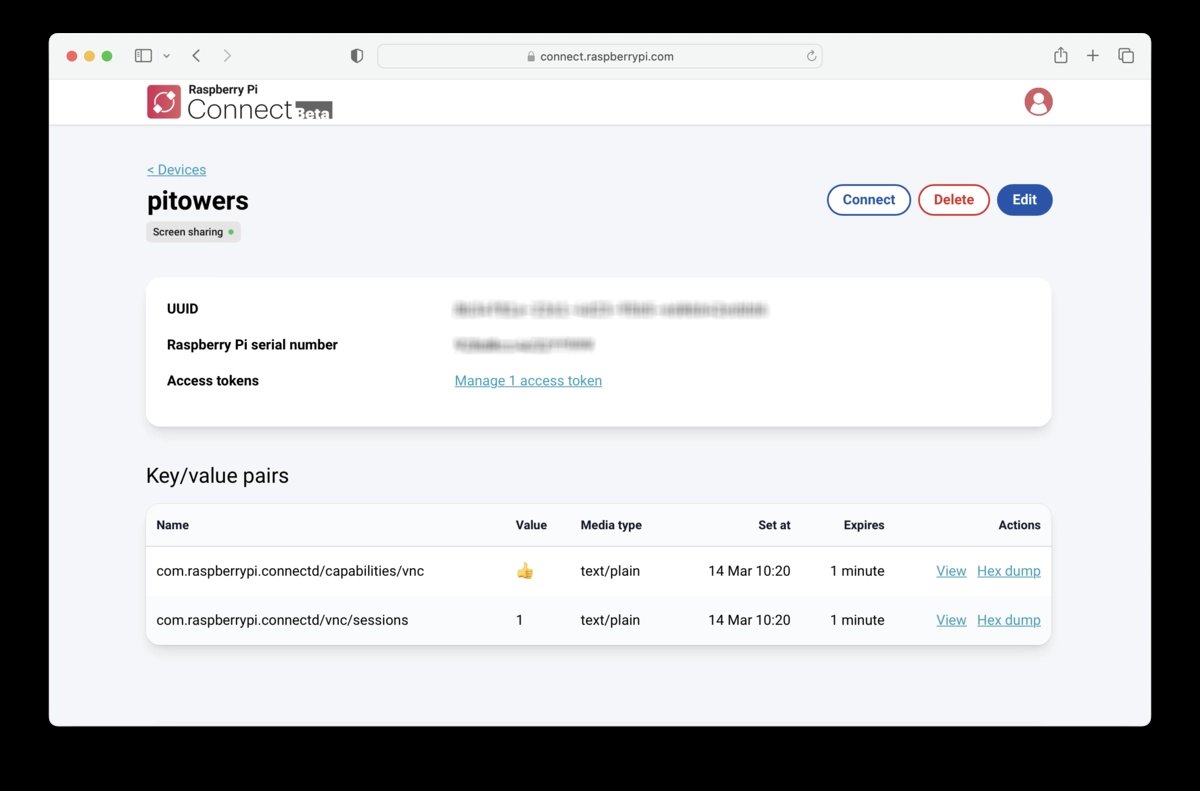
Task: Open Hex dump for vnc/sessions
Action: [x=1009, y=620]
